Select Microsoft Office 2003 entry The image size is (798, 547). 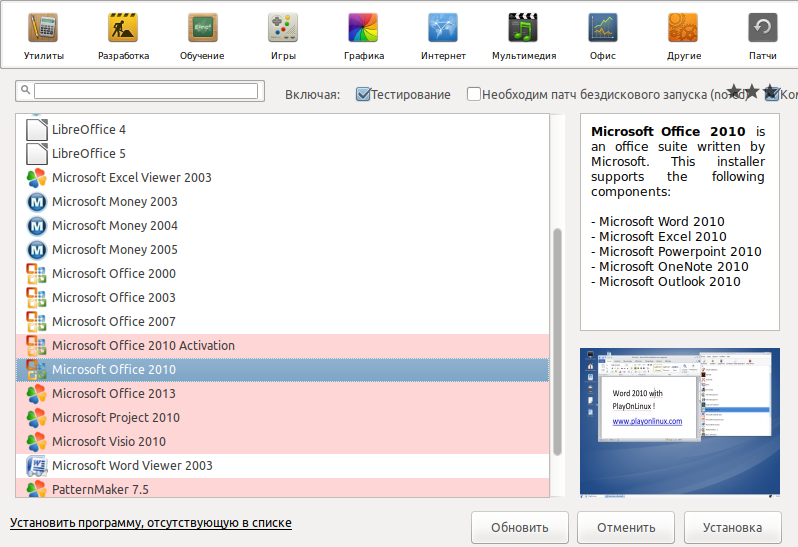click(x=282, y=298)
